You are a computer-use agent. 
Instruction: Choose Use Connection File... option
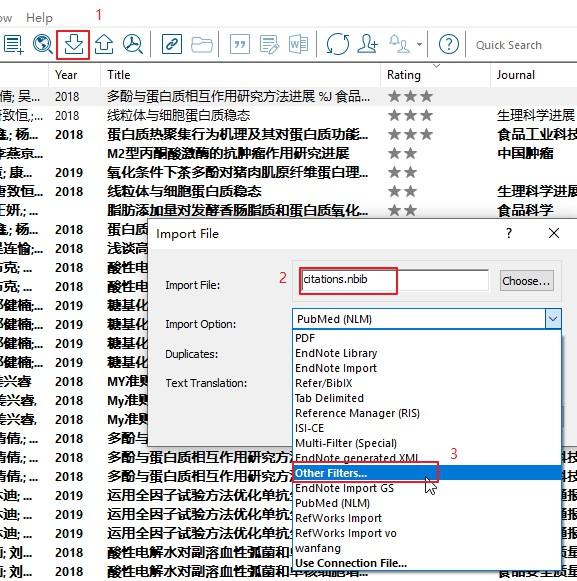click(x=427, y=563)
